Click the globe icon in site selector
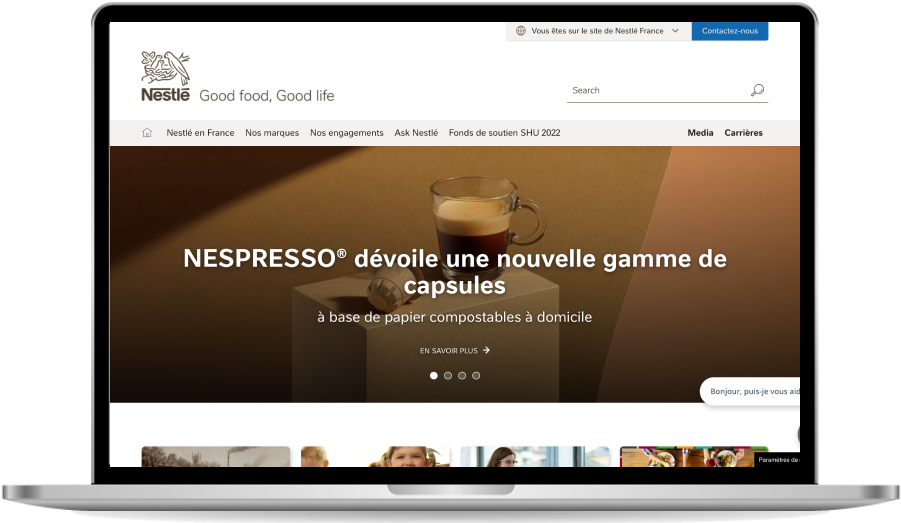This screenshot has height=523, width=901. [x=521, y=31]
